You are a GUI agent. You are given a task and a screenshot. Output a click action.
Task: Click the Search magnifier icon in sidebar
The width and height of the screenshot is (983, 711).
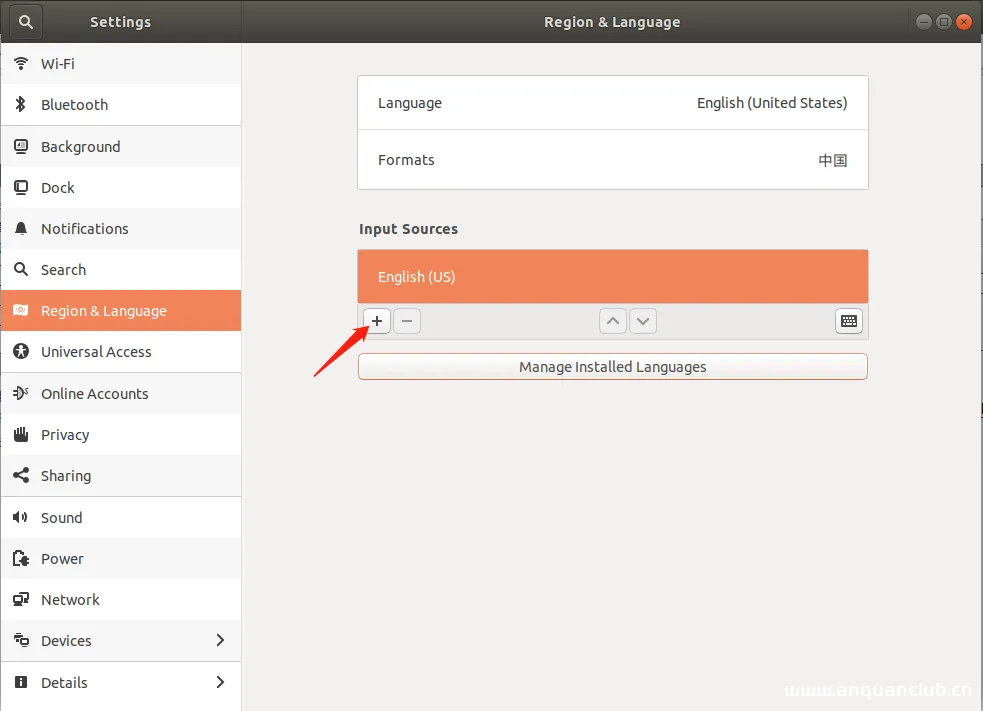[22, 269]
